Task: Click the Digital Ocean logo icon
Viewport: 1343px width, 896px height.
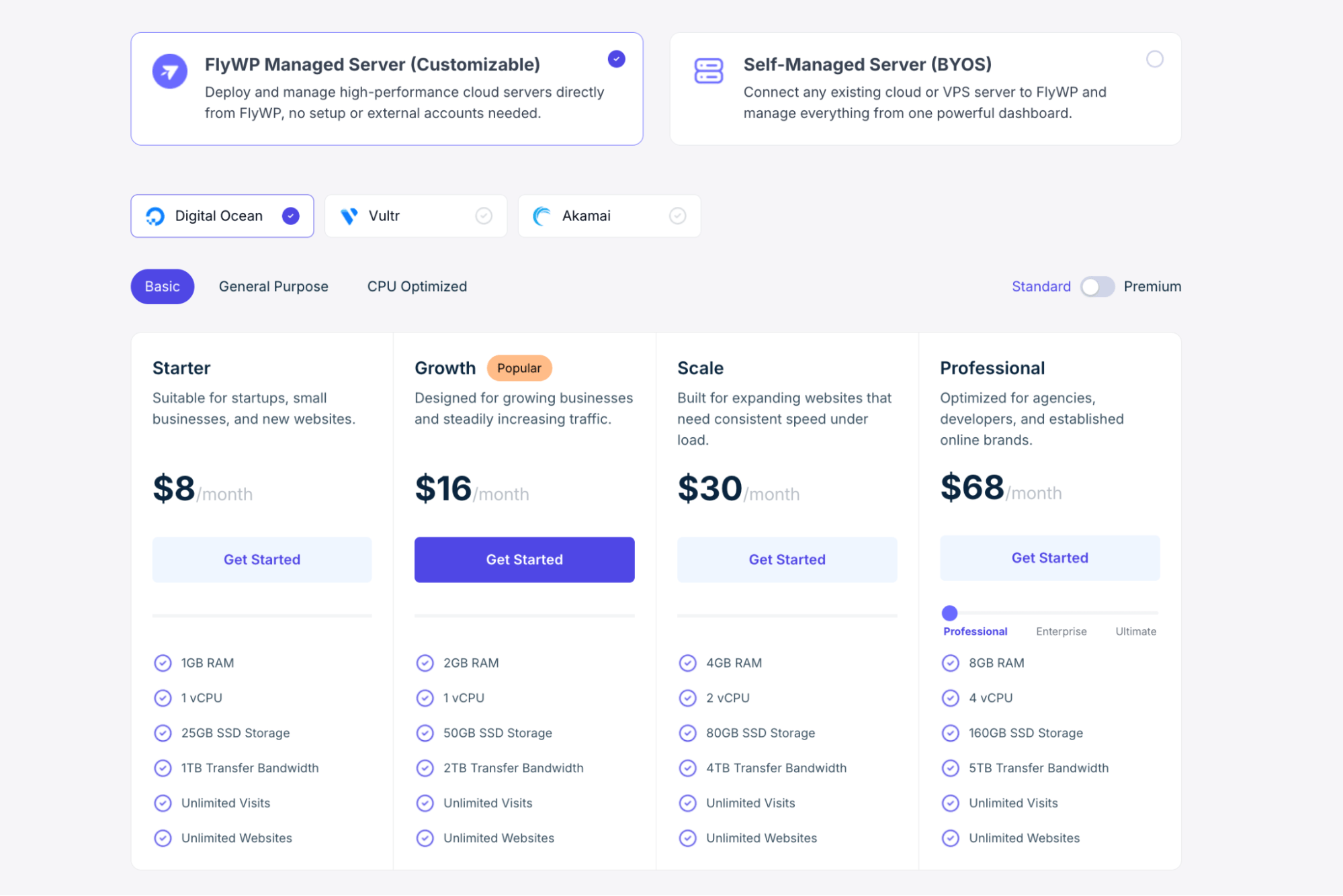Action: pos(155,216)
